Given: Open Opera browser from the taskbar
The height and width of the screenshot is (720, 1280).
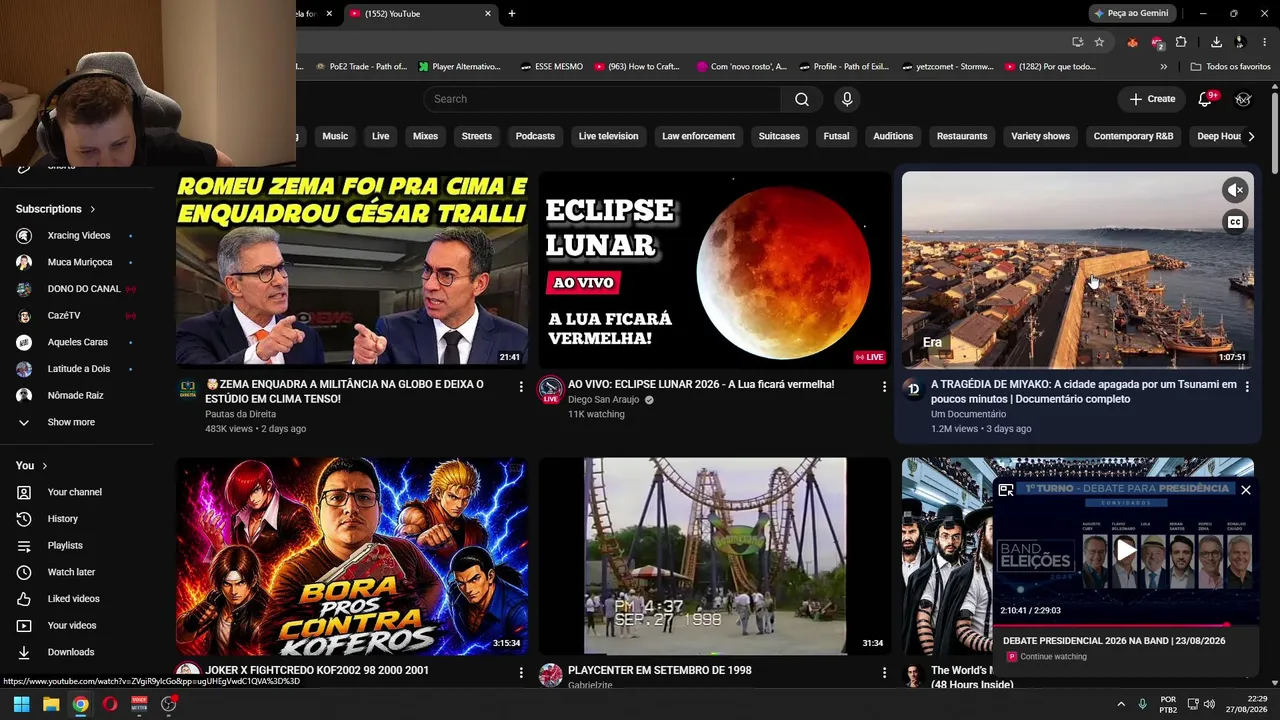Looking at the screenshot, I should [110, 704].
